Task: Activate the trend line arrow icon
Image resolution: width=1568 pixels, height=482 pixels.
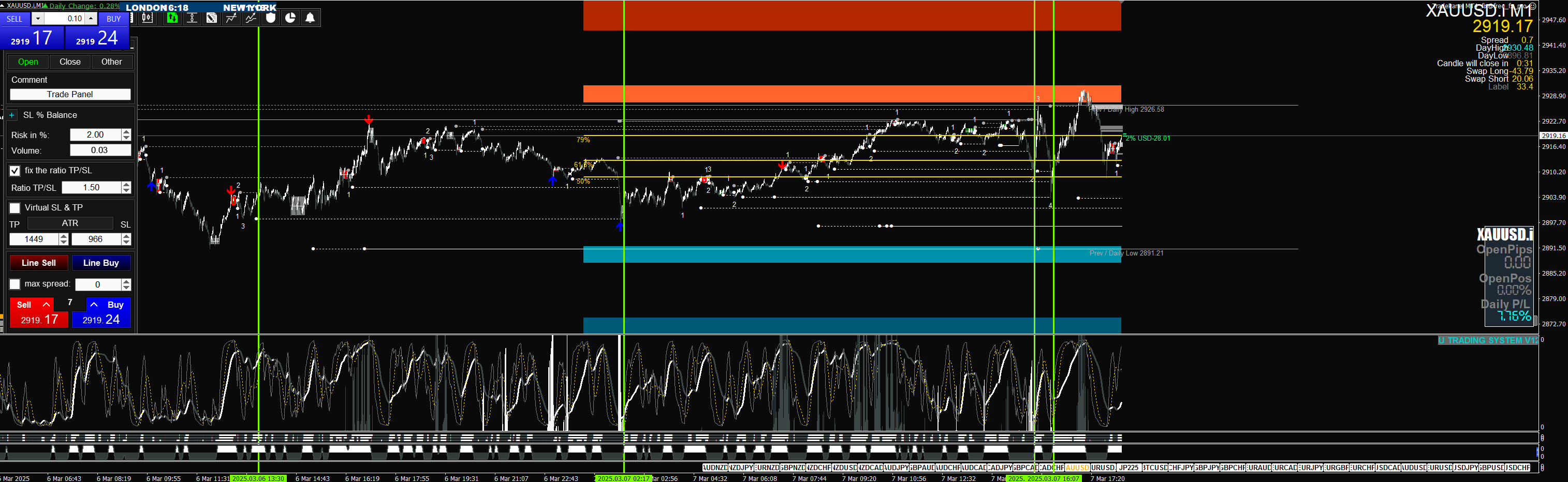Action: coord(231,18)
